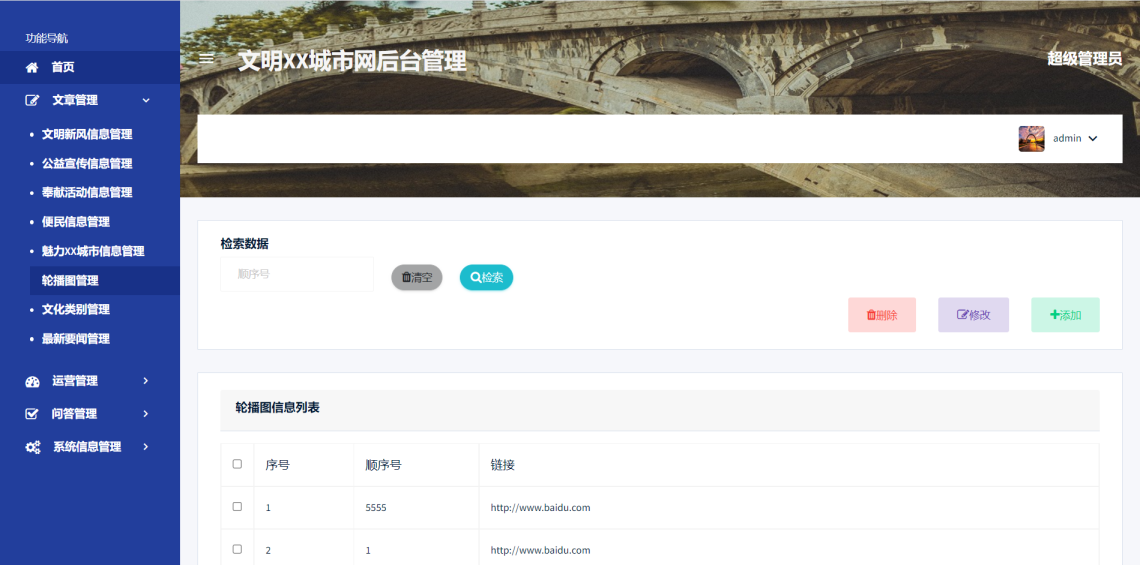The width and height of the screenshot is (1140, 565).
Task: Open 公益宣传信息管理 submenu item
Action: (x=87, y=164)
